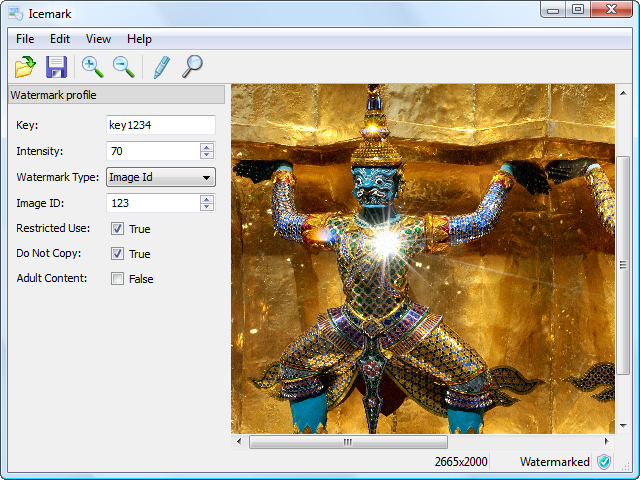Click the scroll up arrow
The height and width of the screenshot is (480, 640).
pyautogui.click(x=623, y=93)
